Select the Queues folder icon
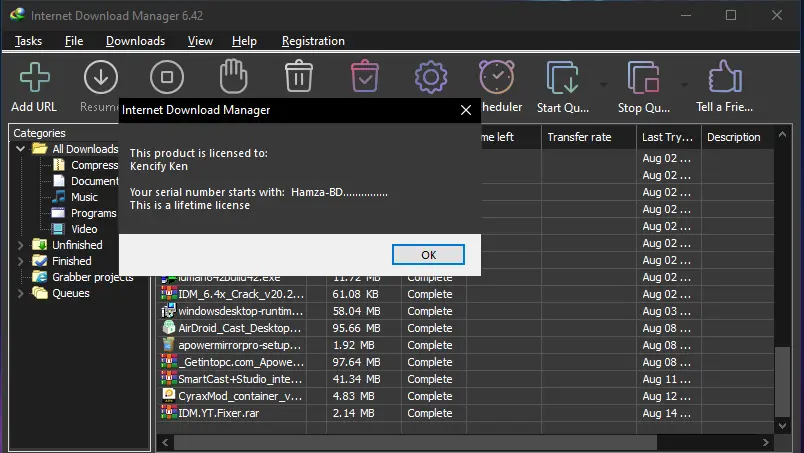 tap(39, 293)
